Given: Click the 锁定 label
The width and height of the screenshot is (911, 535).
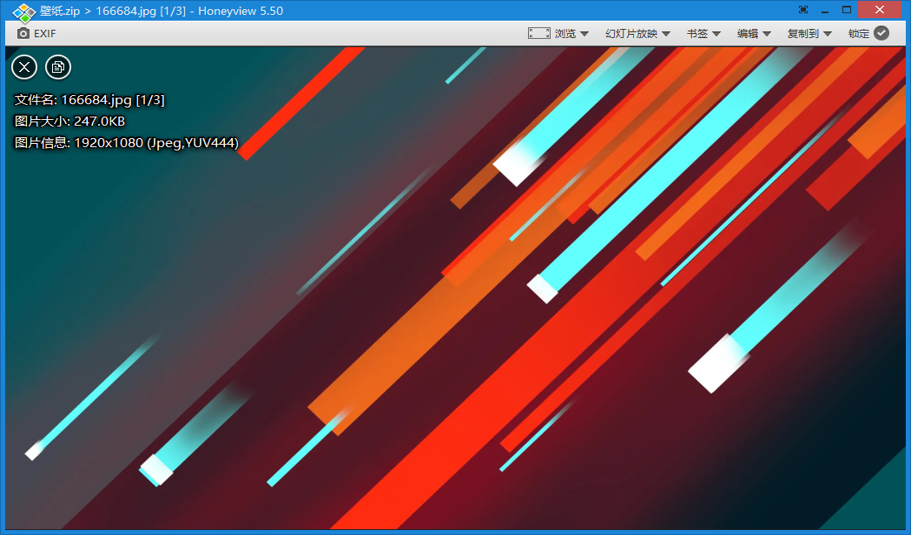Looking at the screenshot, I should pyautogui.click(x=859, y=34).
